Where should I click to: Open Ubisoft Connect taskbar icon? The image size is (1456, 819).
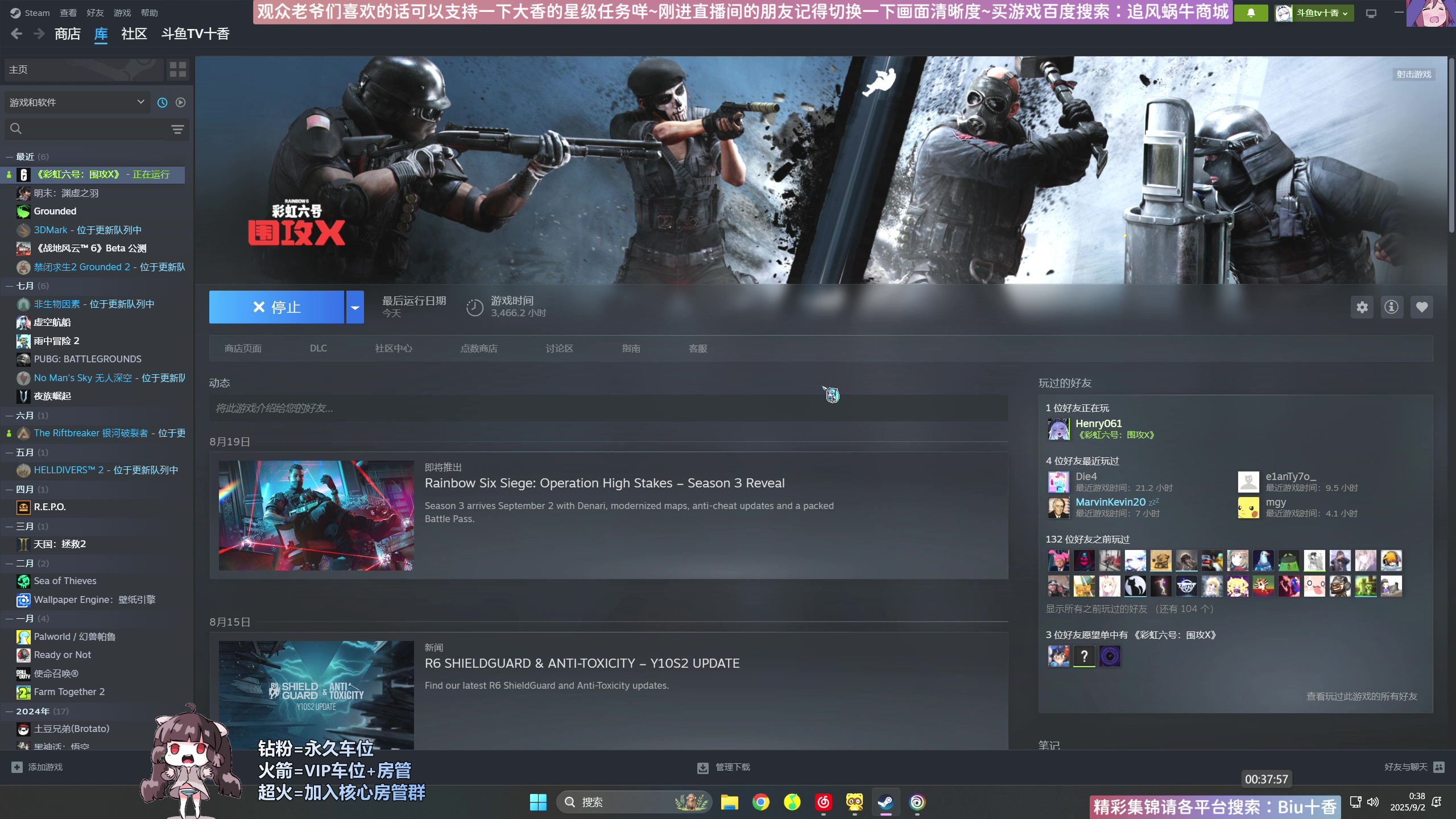click(917, 802)
